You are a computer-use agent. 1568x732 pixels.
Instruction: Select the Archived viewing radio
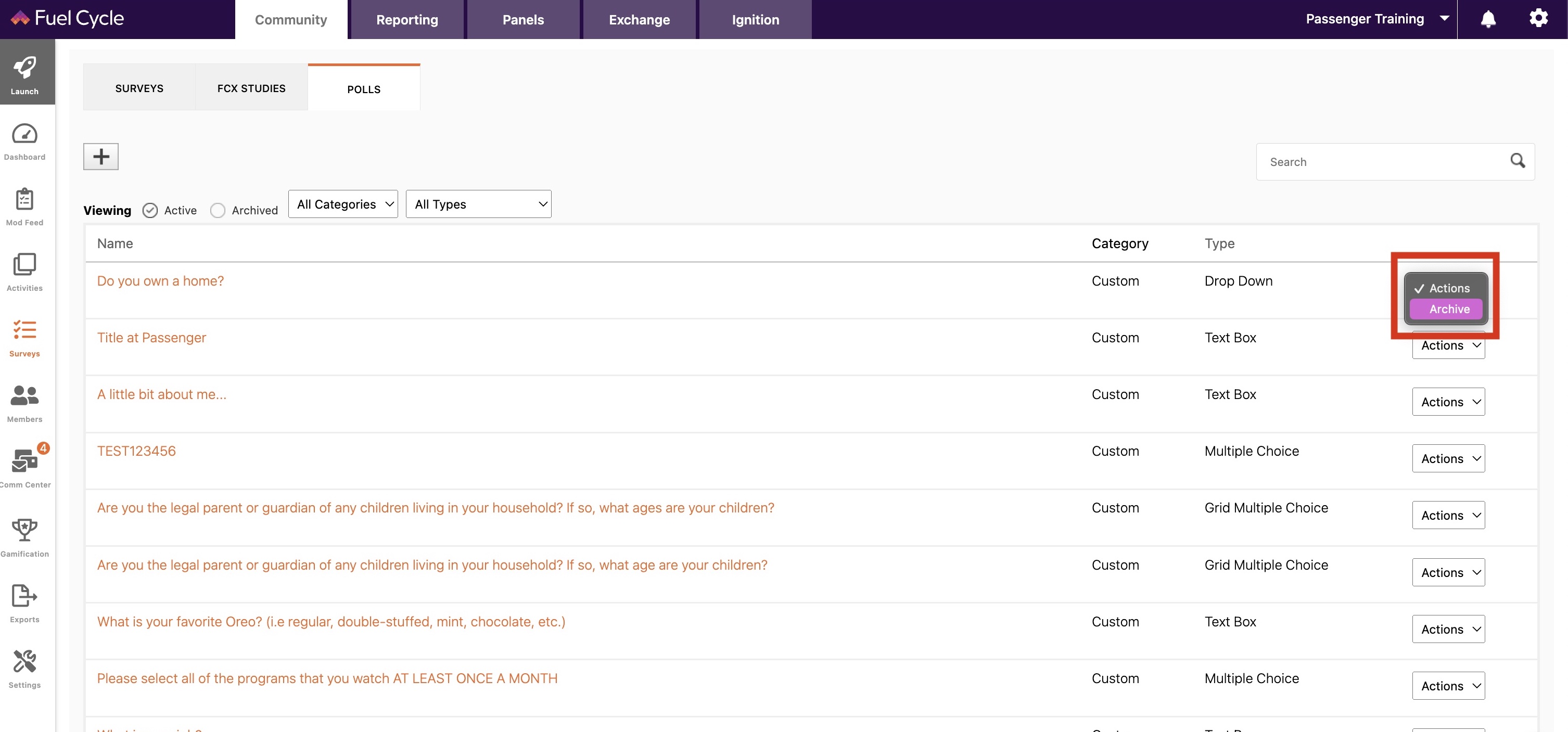pyautogui.click(x=218, y=211)
